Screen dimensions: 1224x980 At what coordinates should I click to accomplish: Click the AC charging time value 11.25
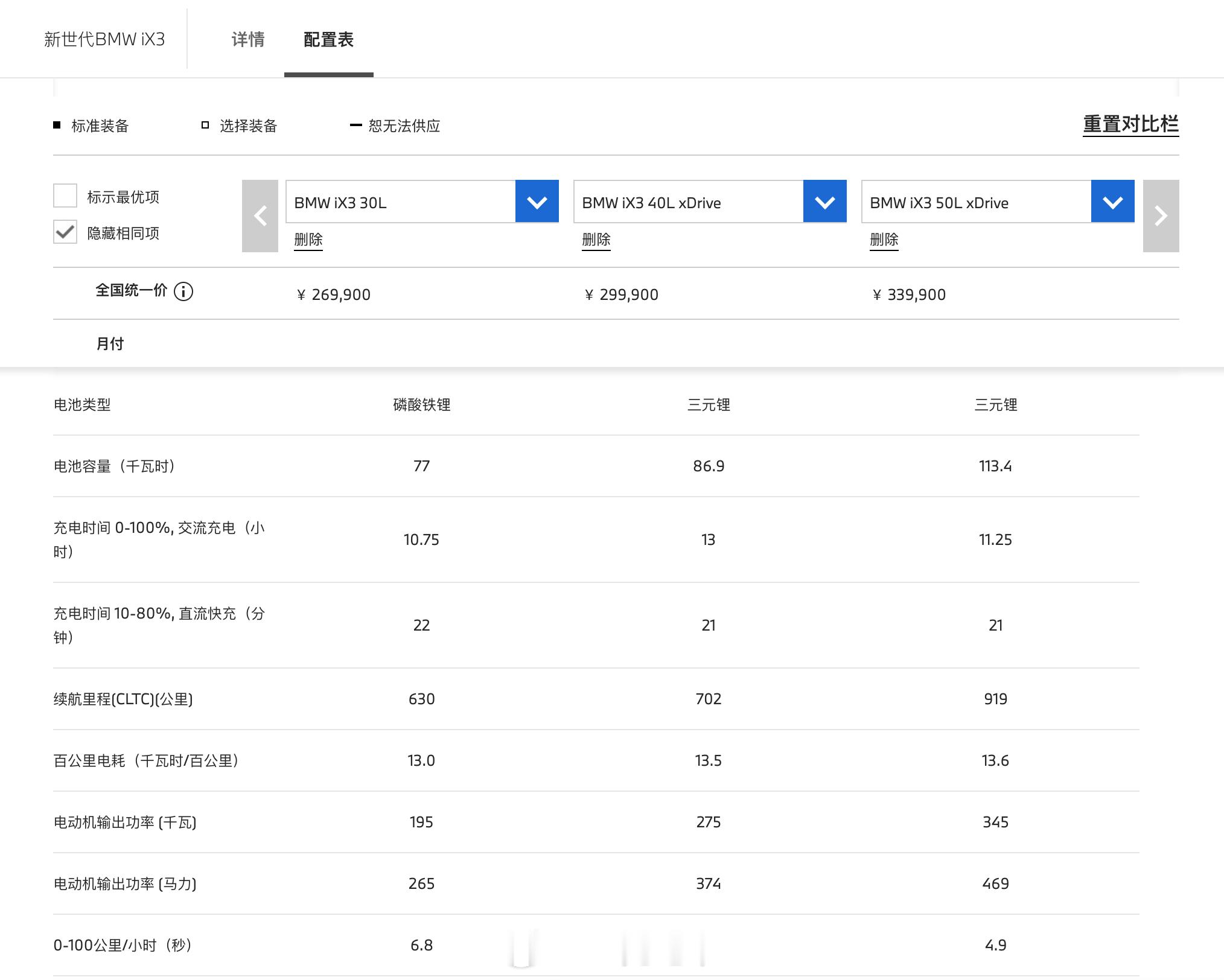coord(995,540)
